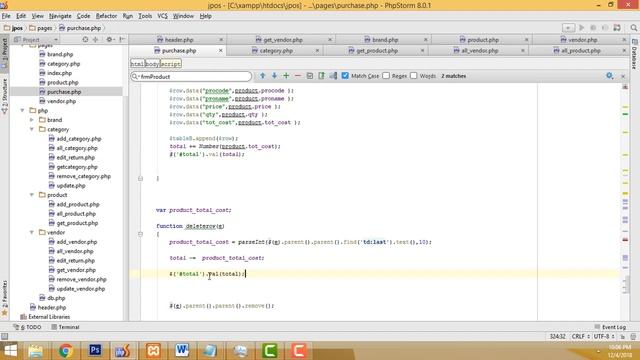The image size is (640, 360).
Task: Open File Explorer from taskbar
Action: click(36, 351)
